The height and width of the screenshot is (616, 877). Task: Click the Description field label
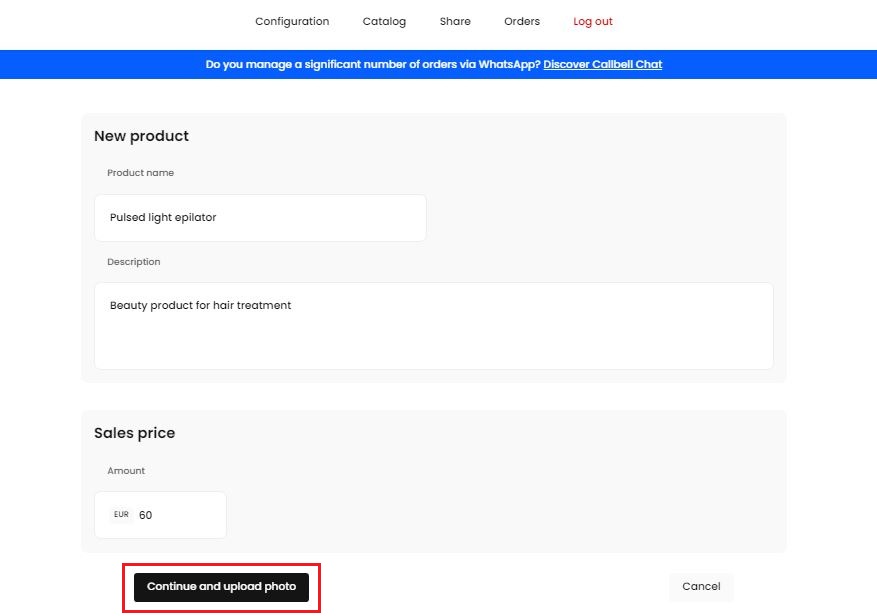click(x=134, y=262)
